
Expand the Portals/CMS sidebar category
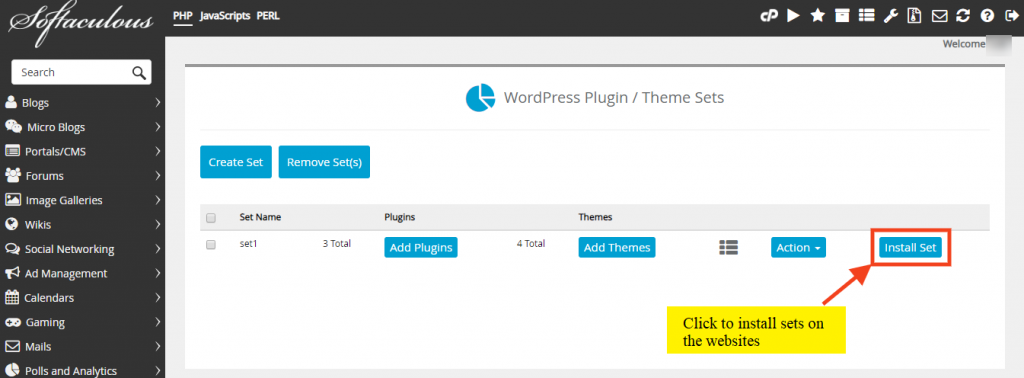pos(82,151)
